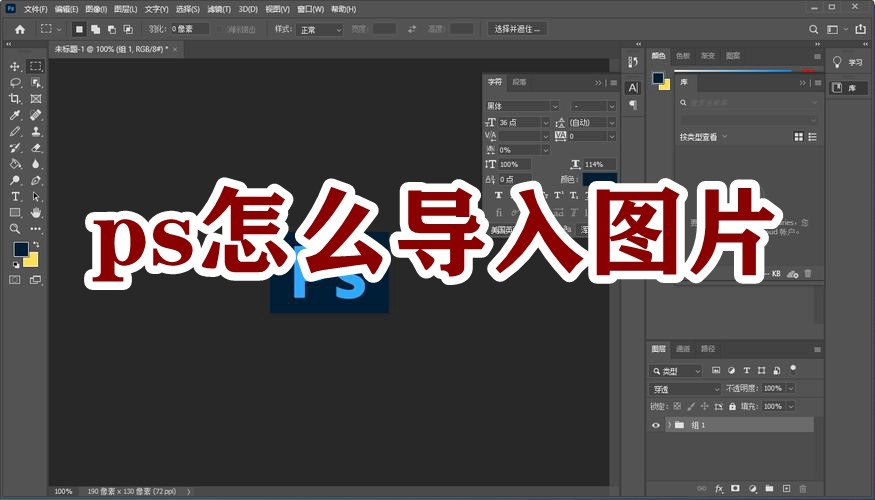875x500 pixels.
Task: Select the Clone Stamp tool
Action: pos(36,132)
